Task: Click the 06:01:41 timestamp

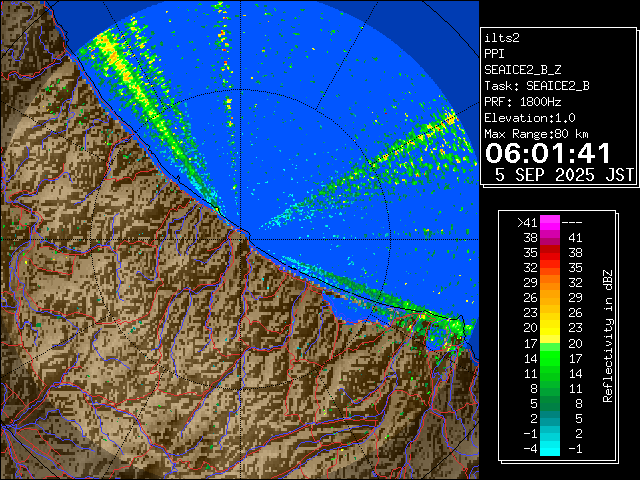Action: tap(548, 153)
